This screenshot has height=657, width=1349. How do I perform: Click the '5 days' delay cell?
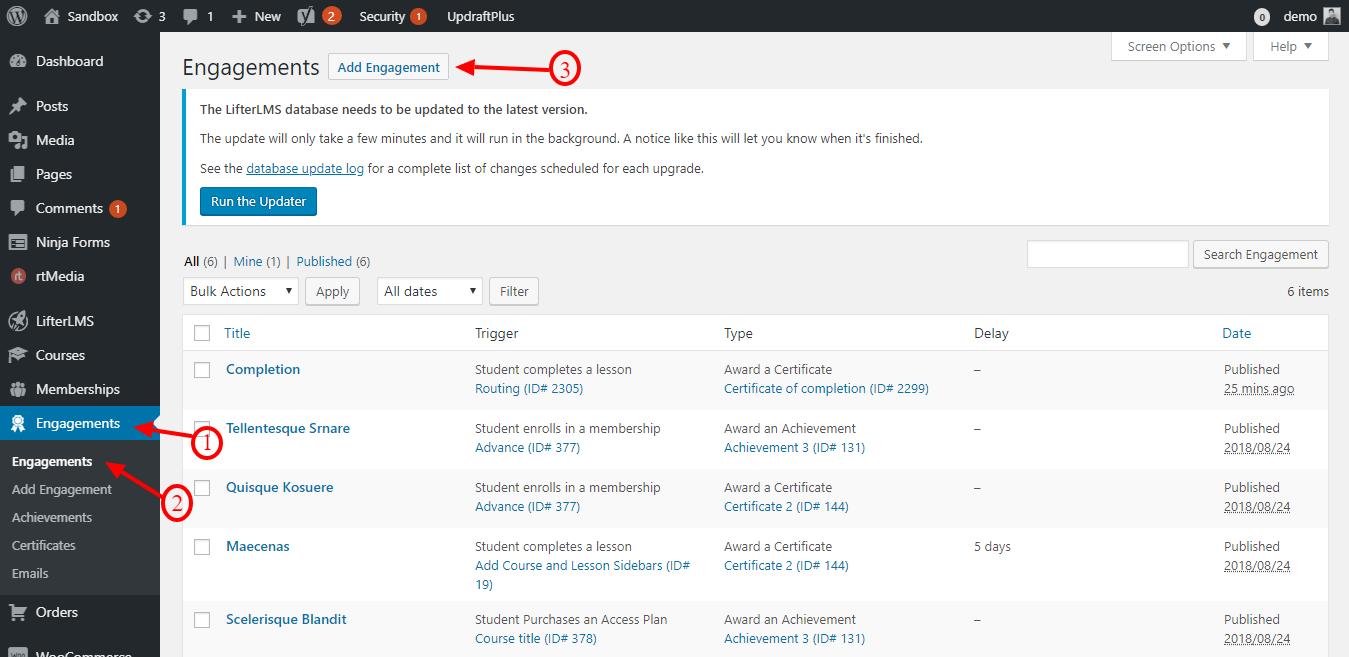tap(993, 546)
